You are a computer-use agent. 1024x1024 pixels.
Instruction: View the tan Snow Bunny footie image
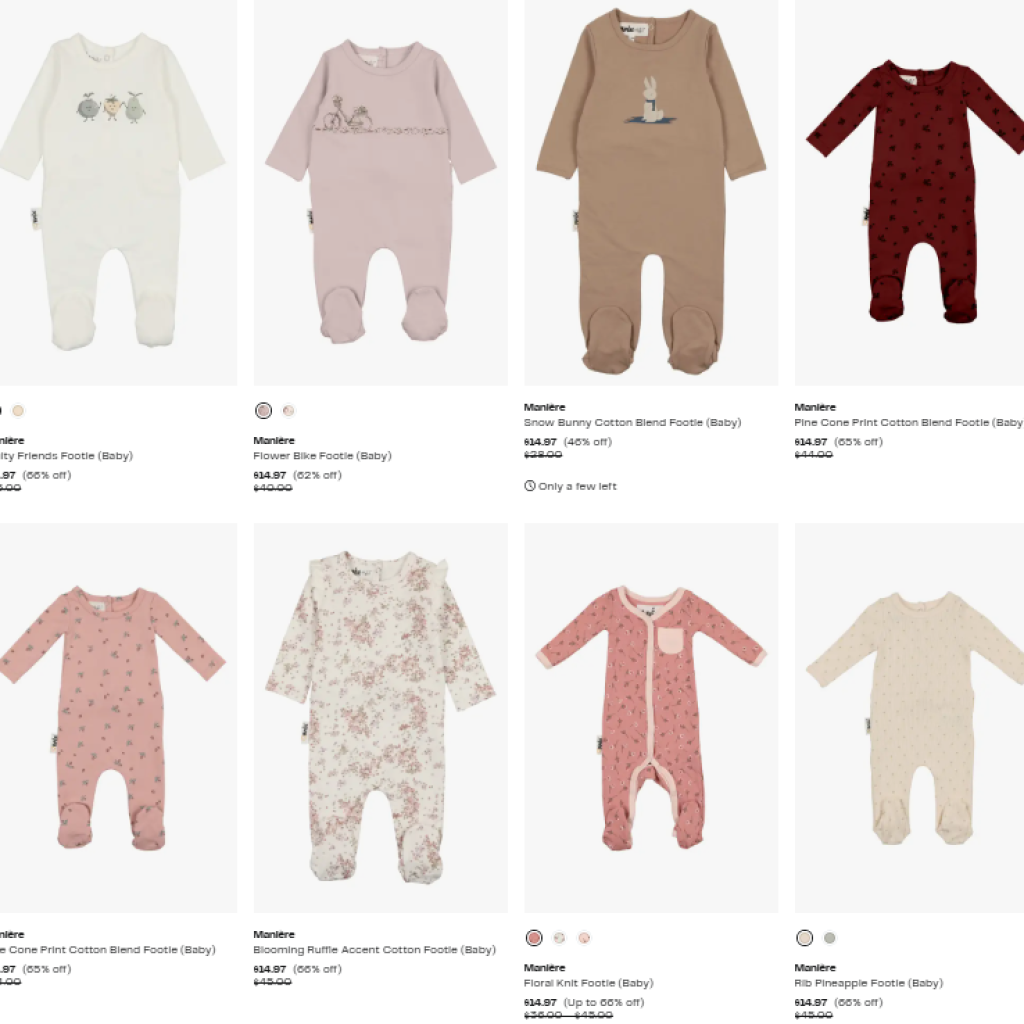pyautogui.click(x=651, y=193)
